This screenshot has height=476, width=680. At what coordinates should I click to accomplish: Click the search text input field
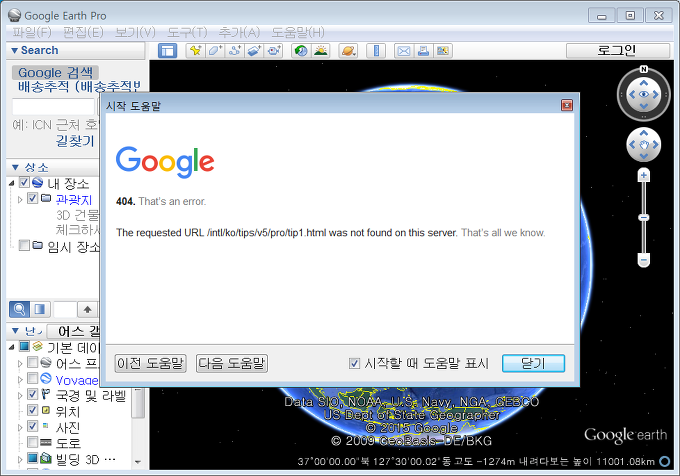tap(53, 107)
